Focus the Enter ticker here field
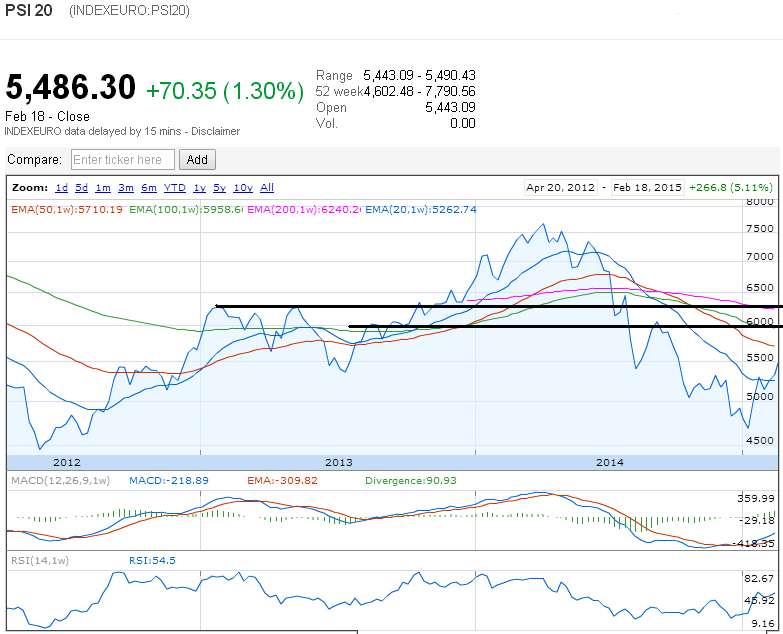This screenshot has width=783, height=634. tap(123, 160)
